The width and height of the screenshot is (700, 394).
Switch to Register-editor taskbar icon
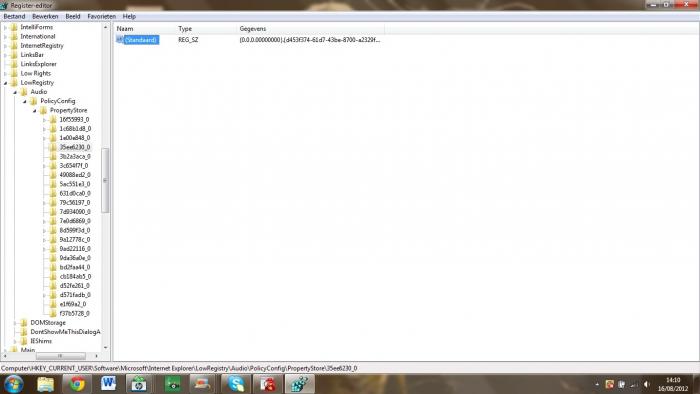pyautogui.click(x=300, y=384)
